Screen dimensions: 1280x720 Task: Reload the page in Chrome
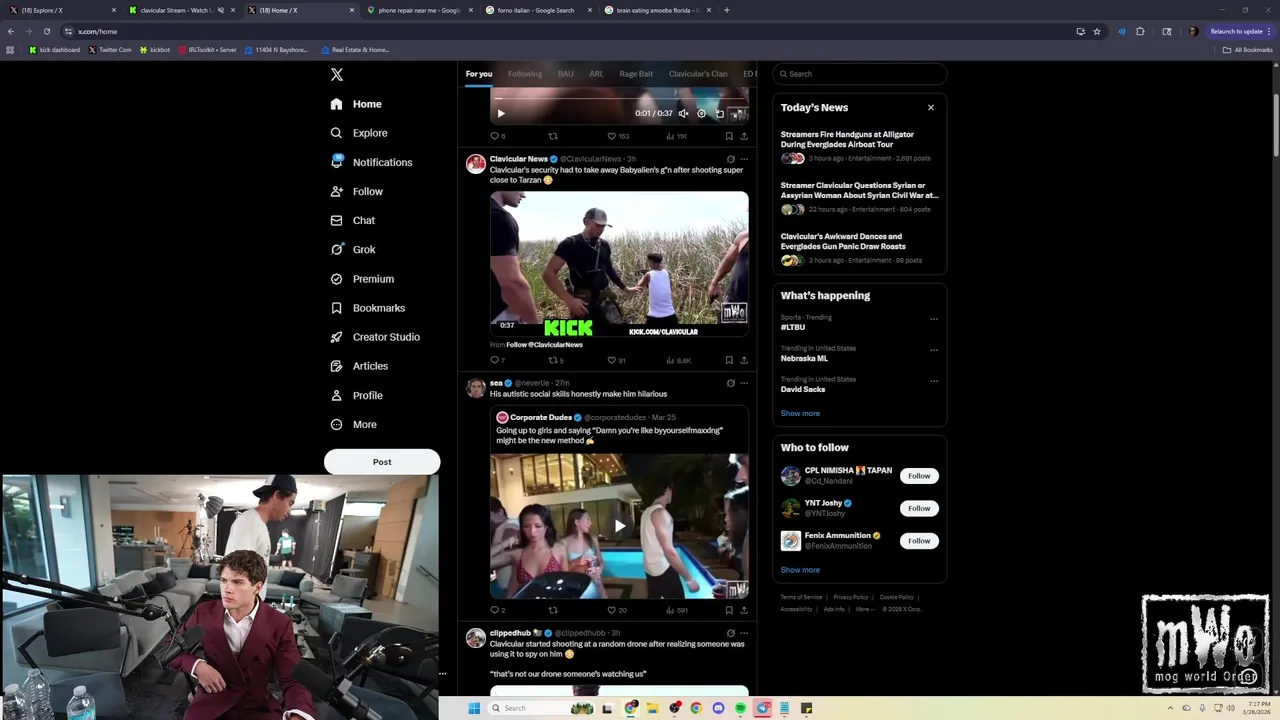tap(46, 31)
